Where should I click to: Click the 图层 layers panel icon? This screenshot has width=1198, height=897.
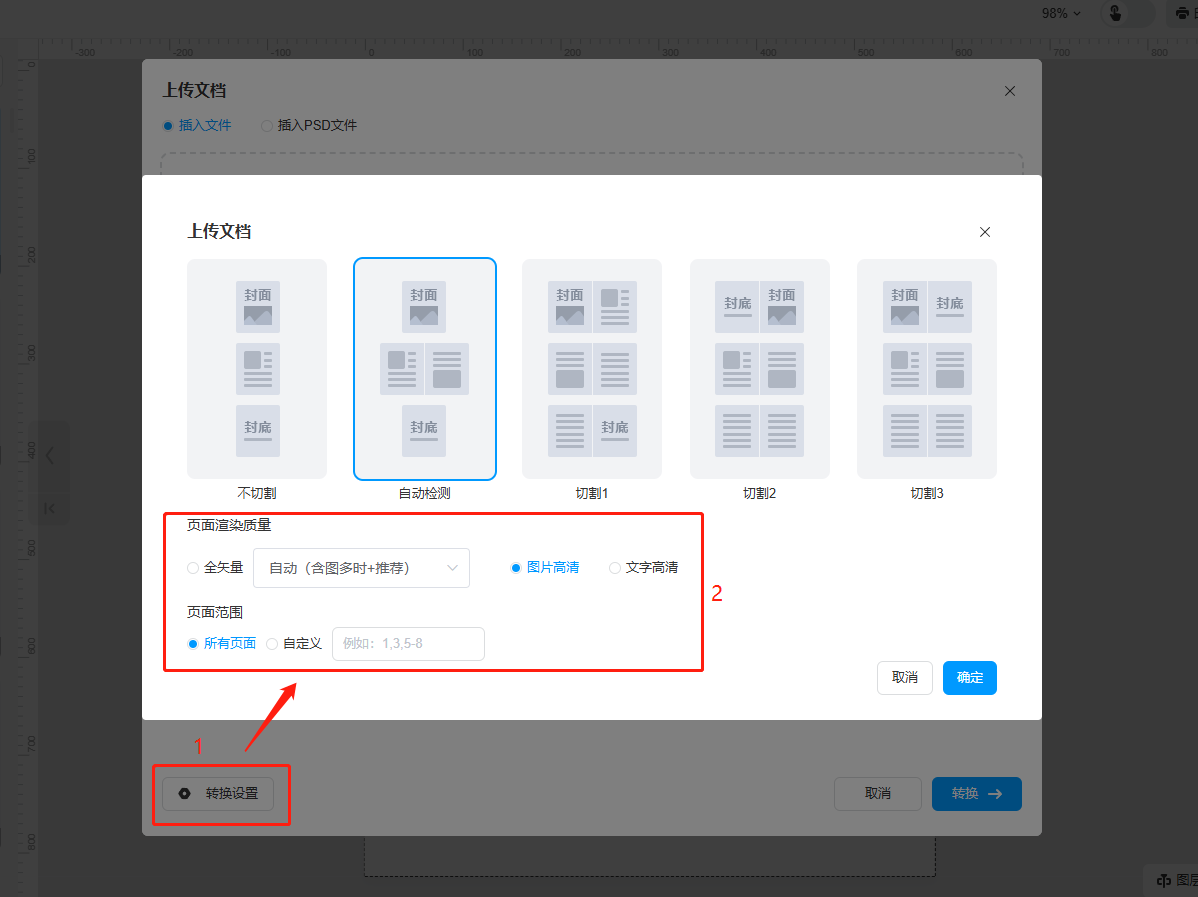click(x=1164, y=881)
